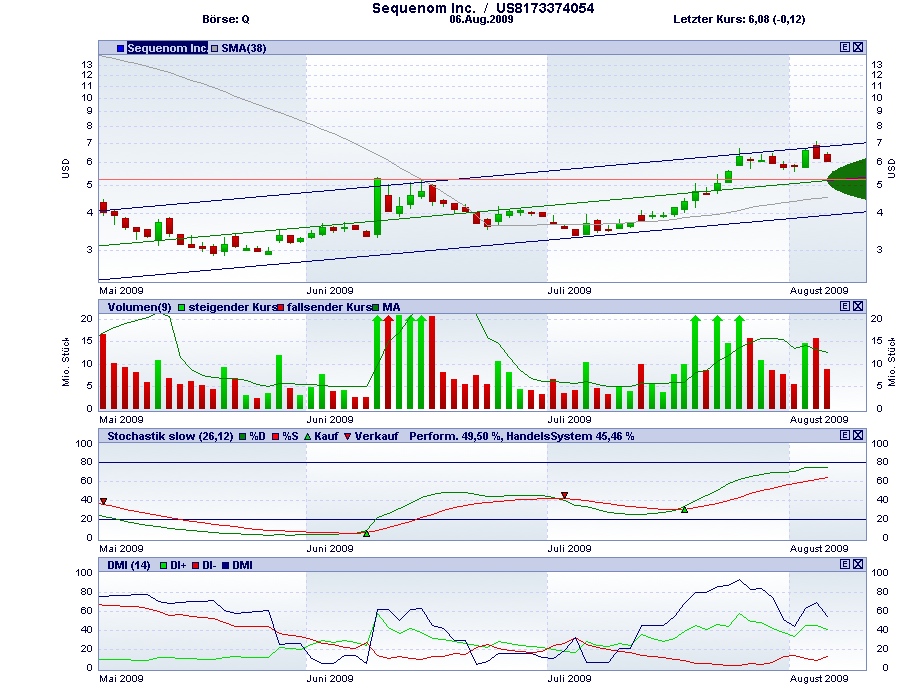913x695 pixels.
Task: Remove the Stochastik slow indicator panel
Action: 858,436
